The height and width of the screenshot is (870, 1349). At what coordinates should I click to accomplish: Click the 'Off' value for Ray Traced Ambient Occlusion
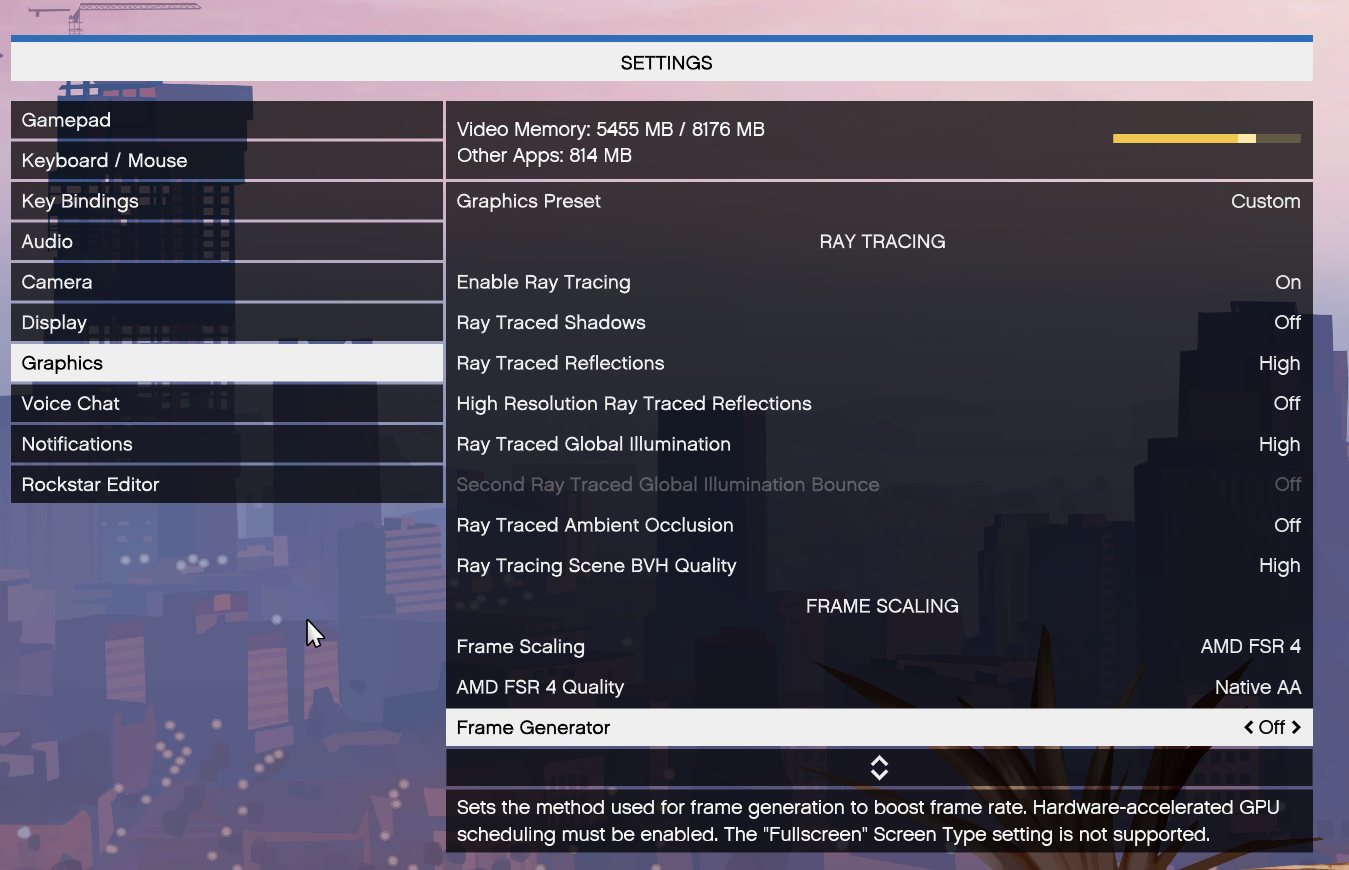pyautogui.click(x=1288, y=525)
